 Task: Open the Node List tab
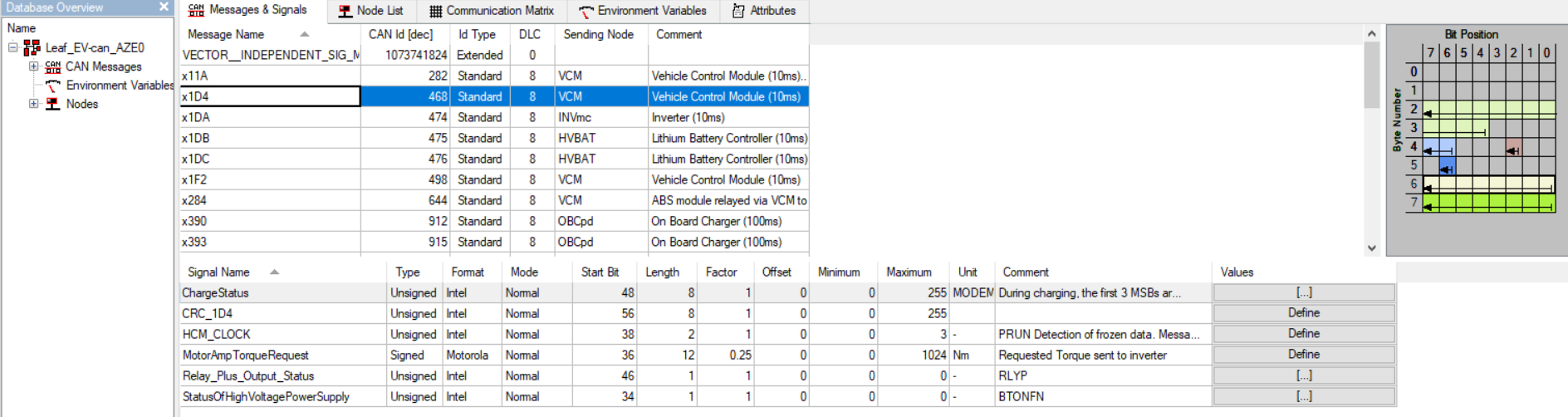point(370,11)
